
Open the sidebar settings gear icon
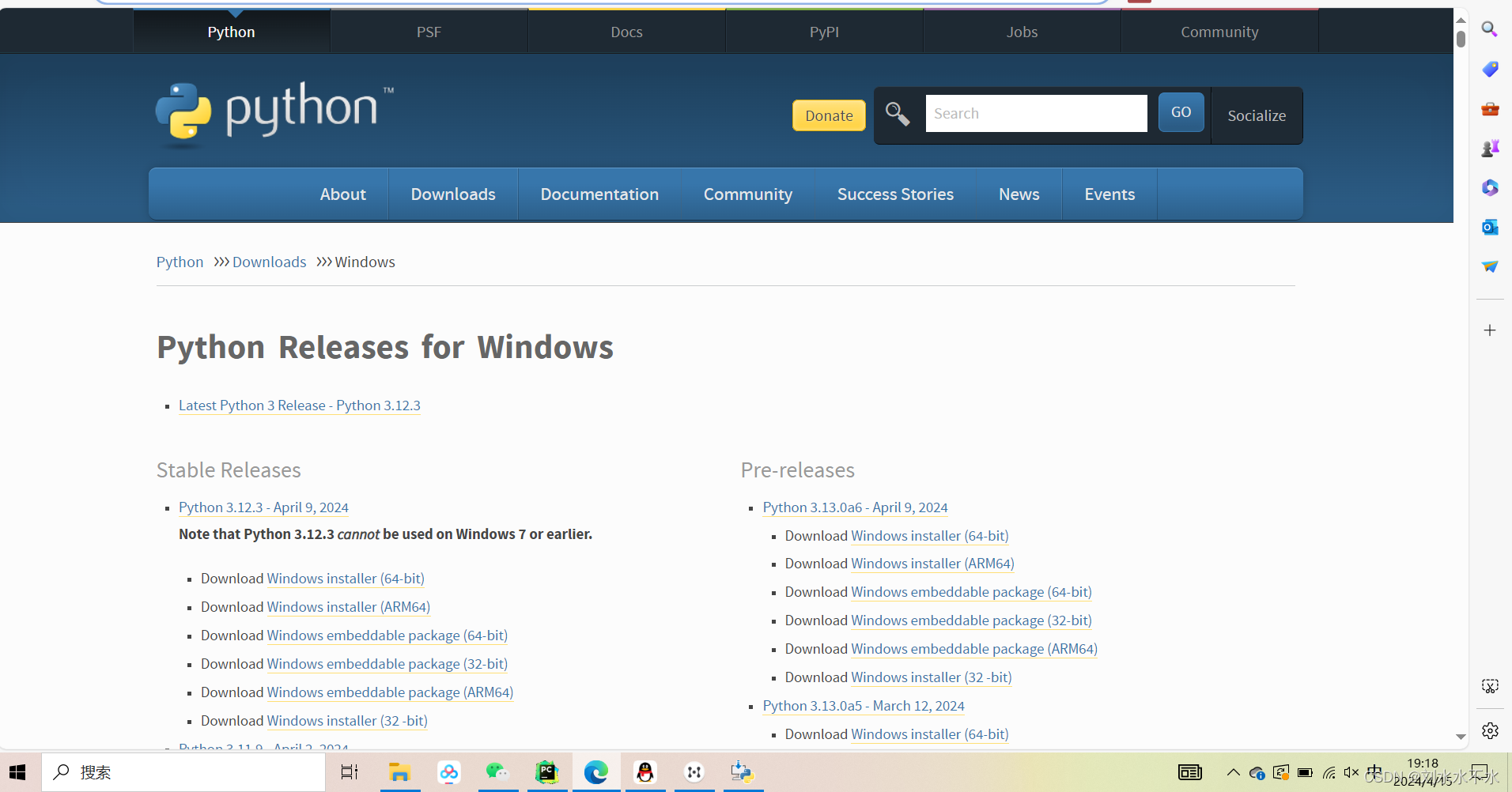click(1490, 731)
